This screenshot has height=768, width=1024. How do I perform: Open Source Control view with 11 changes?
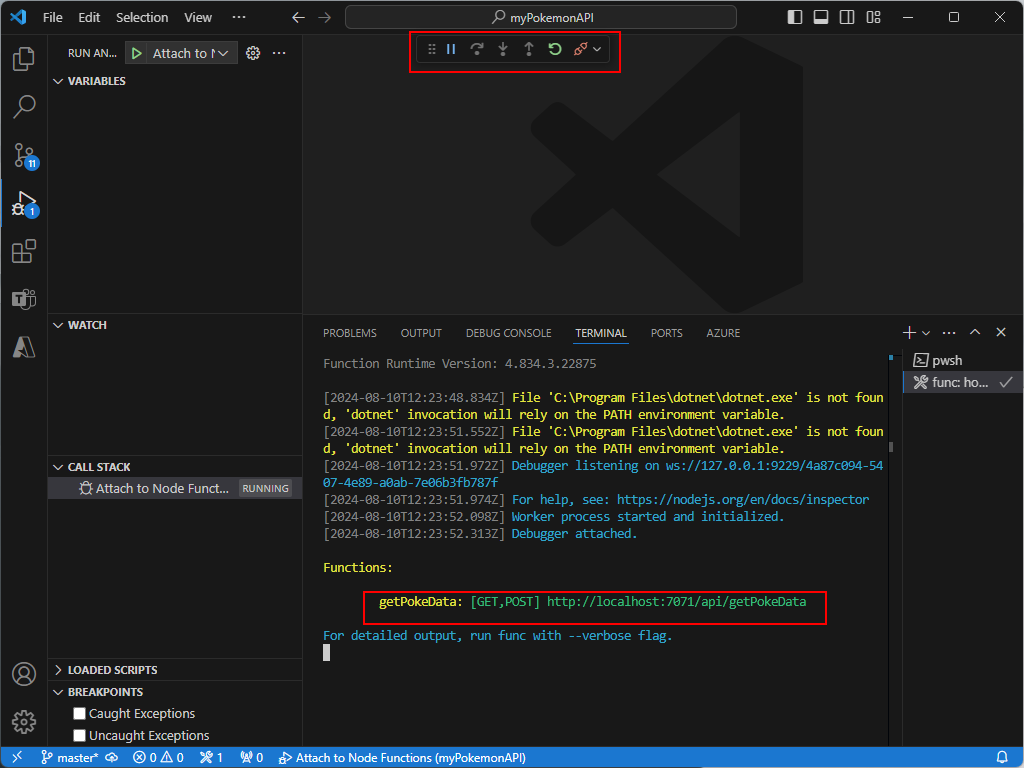pyautogui.click(x=25, y=155)
